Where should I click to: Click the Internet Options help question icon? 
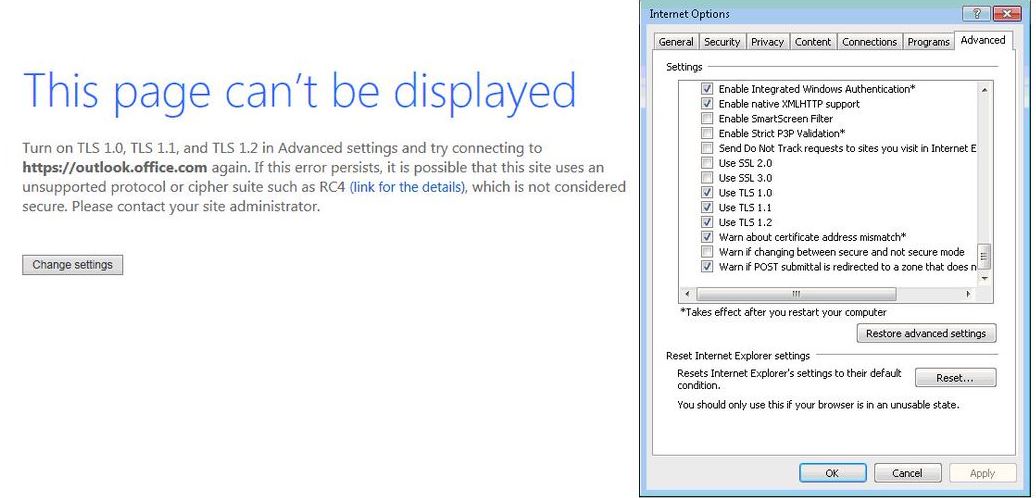977,13
